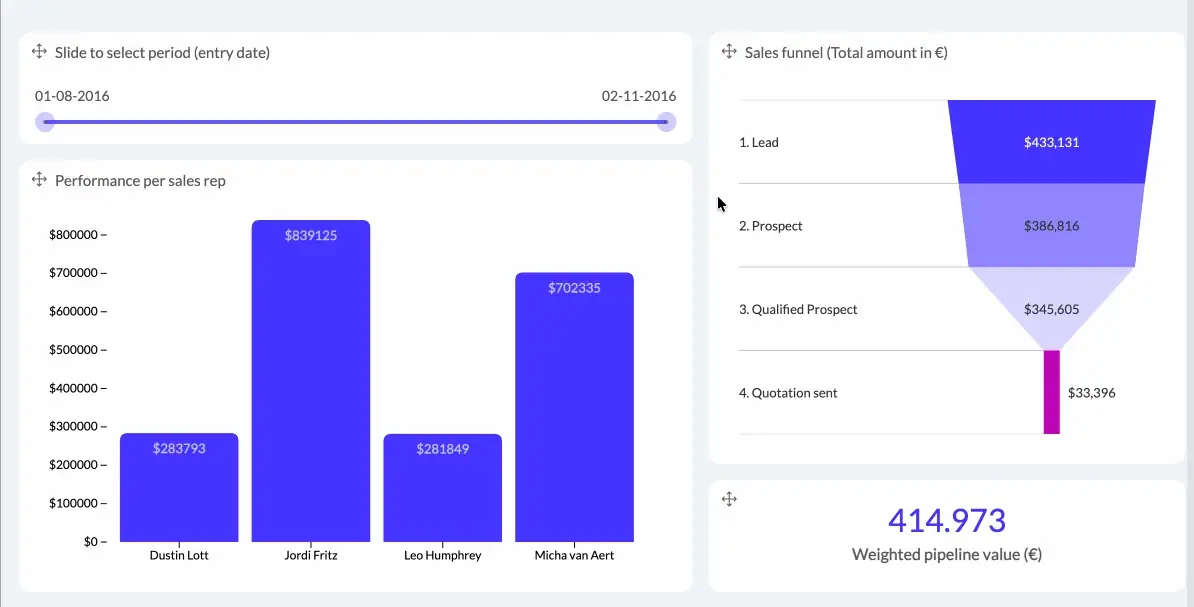The width and height of the screenshot is (1194, 607).
Task: Click the '2. Prospect' label
Action: coord(771,225)
